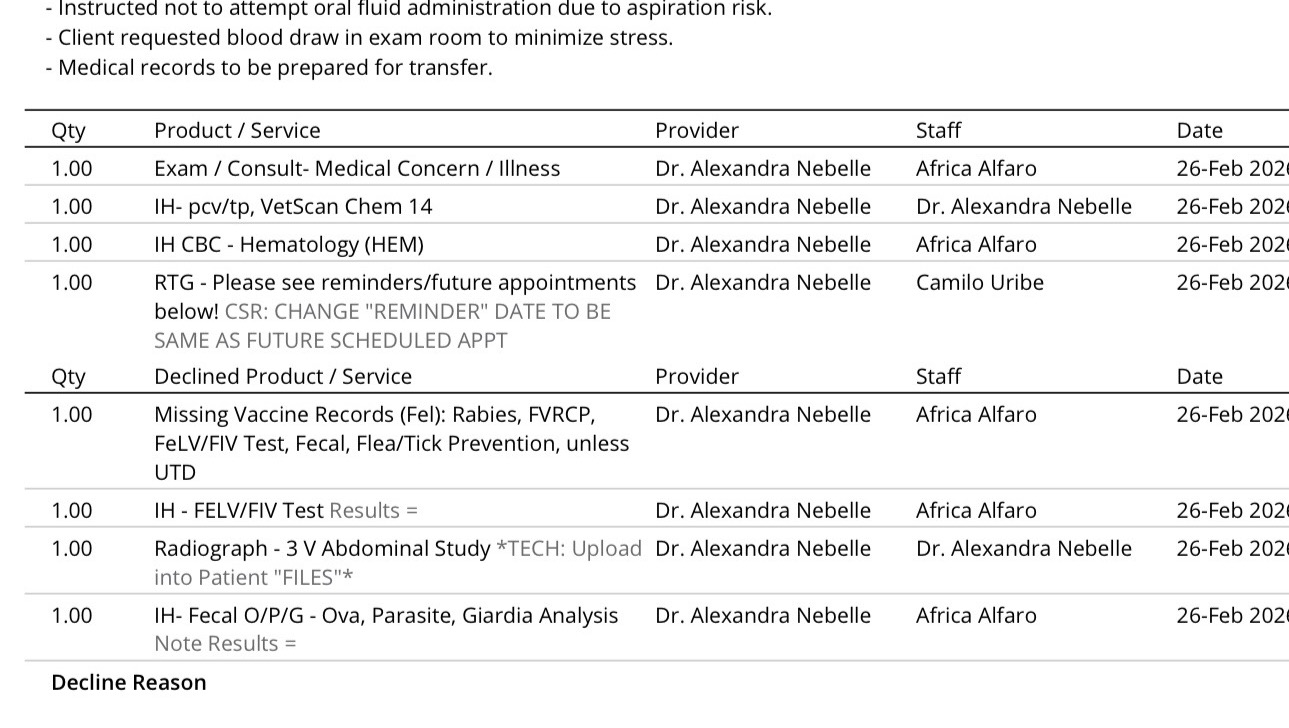1289x728 pixels.
Task: Click the "Date" header in the declined services table
Action: coord(1199,377)
